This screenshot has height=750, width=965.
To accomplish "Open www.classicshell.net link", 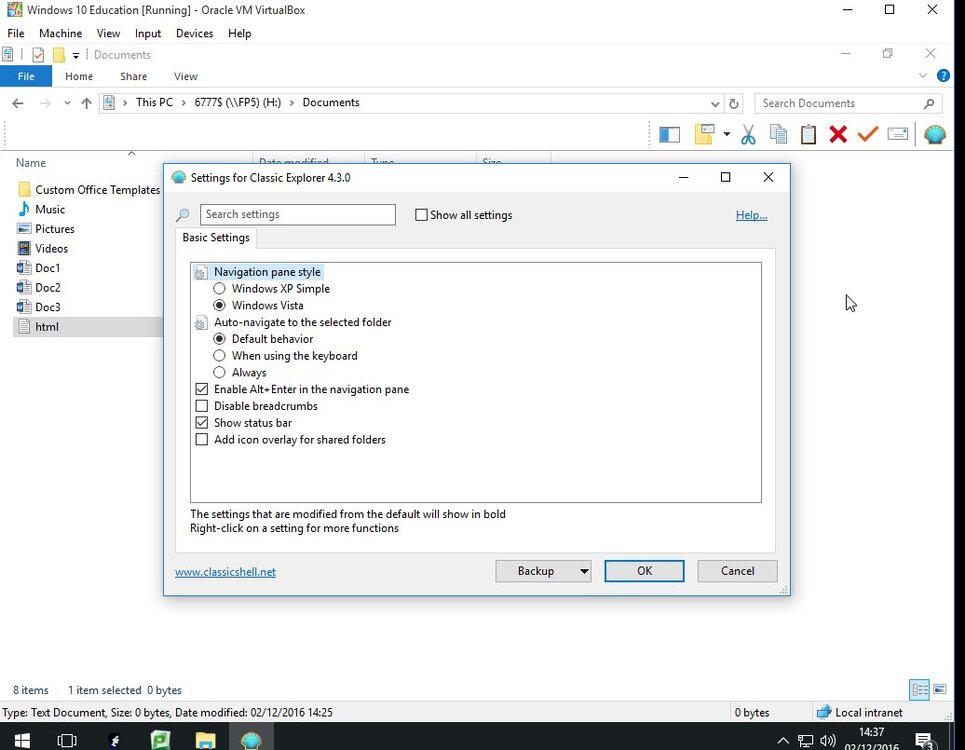I will coord(225,572).
